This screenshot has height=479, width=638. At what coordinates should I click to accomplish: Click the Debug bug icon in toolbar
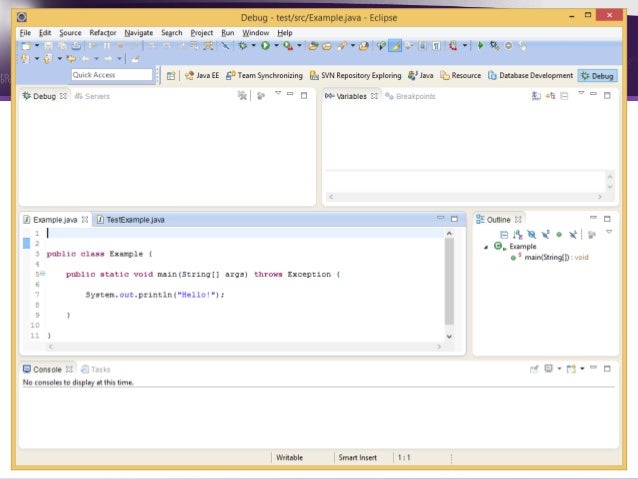pyautogui.click(x=241, y=46)
